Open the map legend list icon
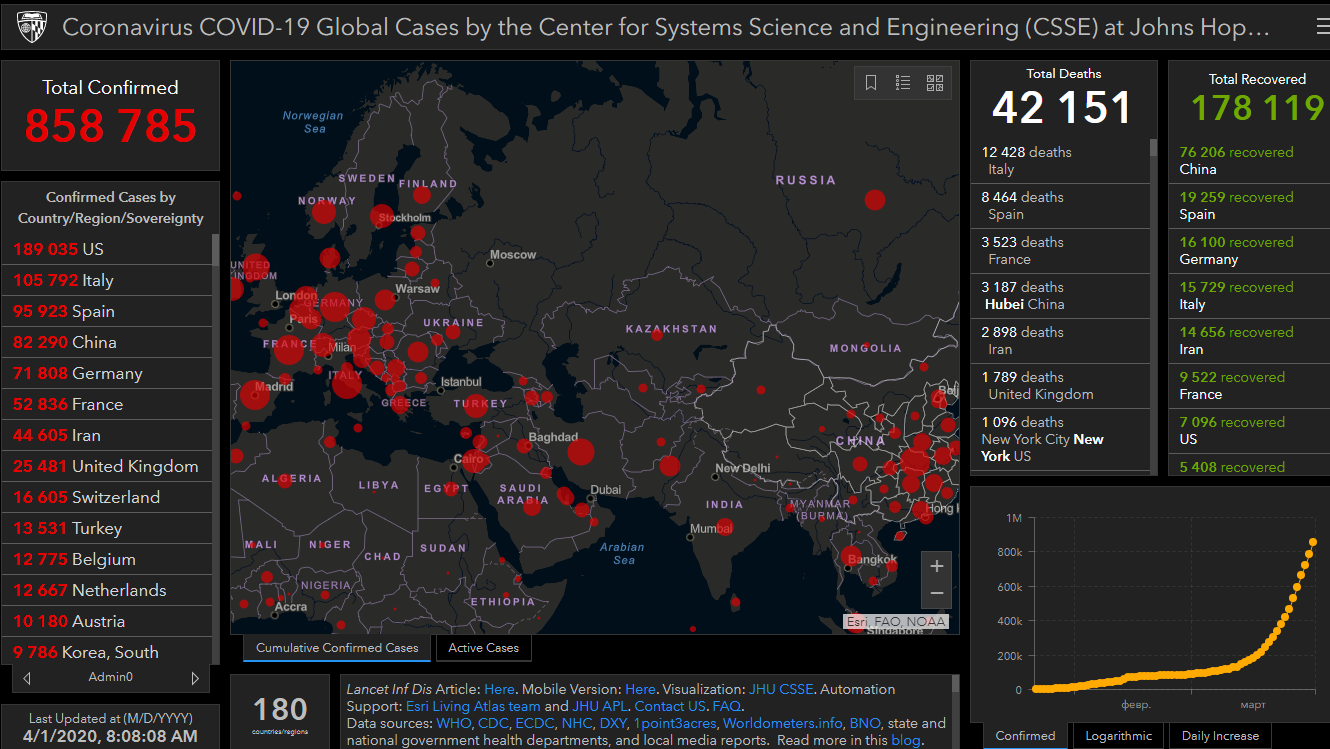This screenshot has width=1330, height=749. pyautogui.click(x=903, y=83)
